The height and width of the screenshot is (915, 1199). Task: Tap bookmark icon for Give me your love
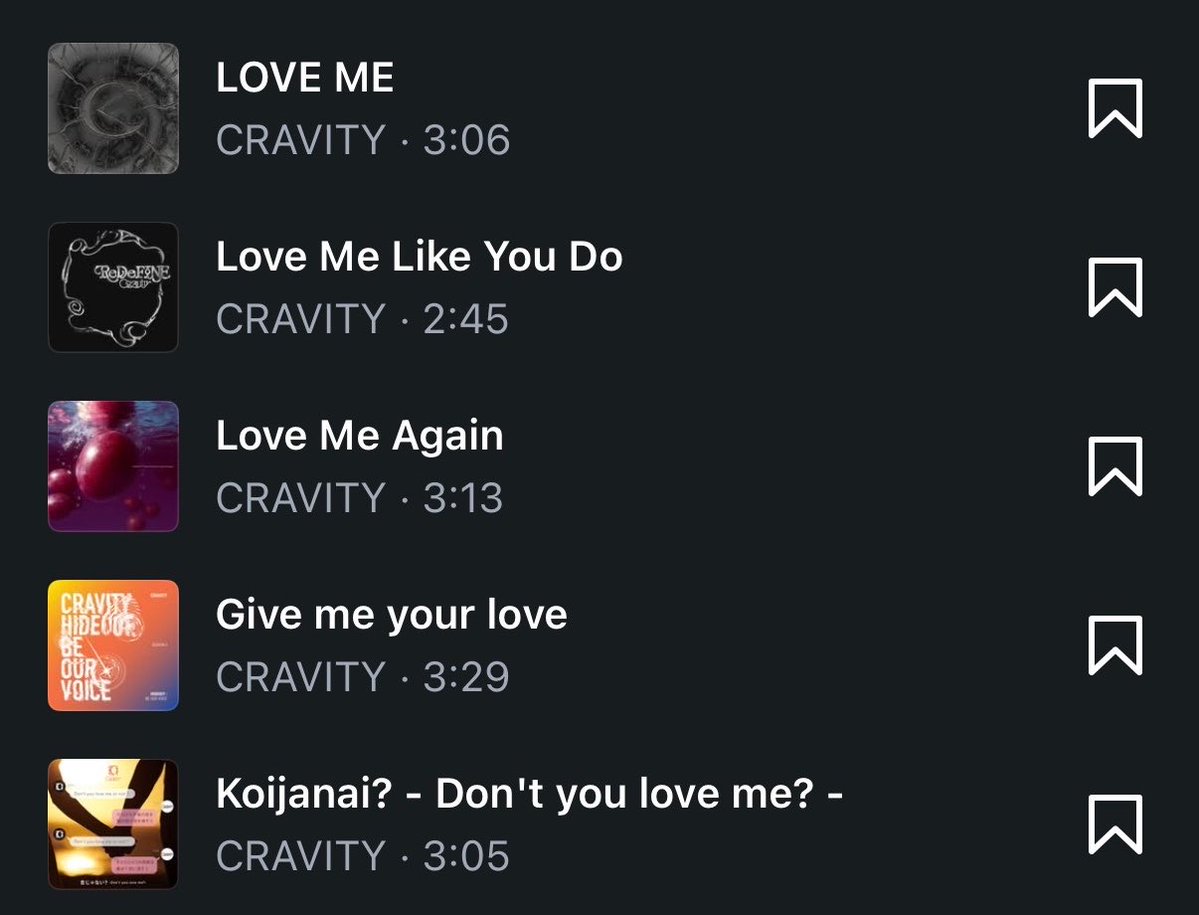(1115, 645)
